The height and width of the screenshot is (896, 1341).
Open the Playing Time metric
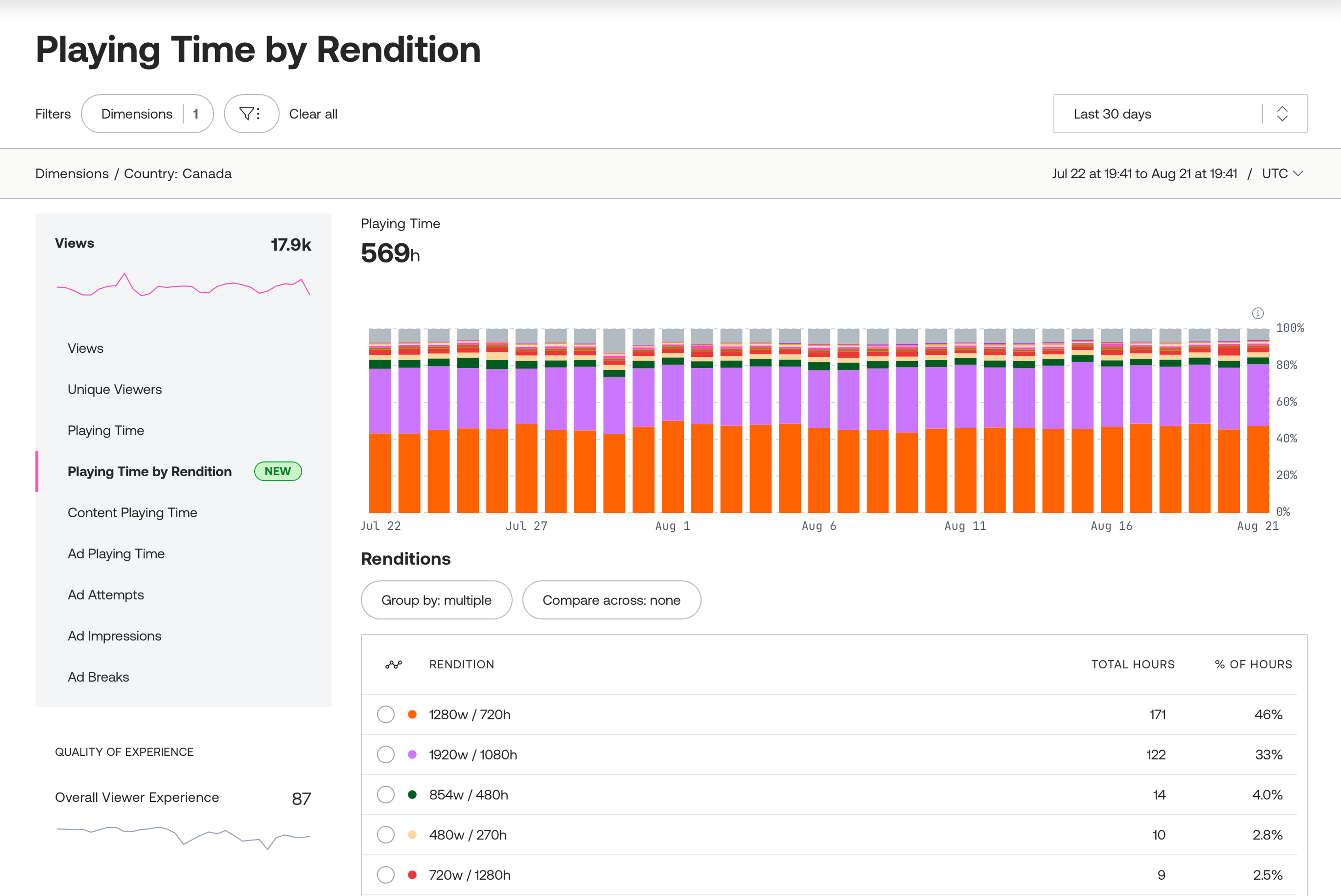pos(106,430)
